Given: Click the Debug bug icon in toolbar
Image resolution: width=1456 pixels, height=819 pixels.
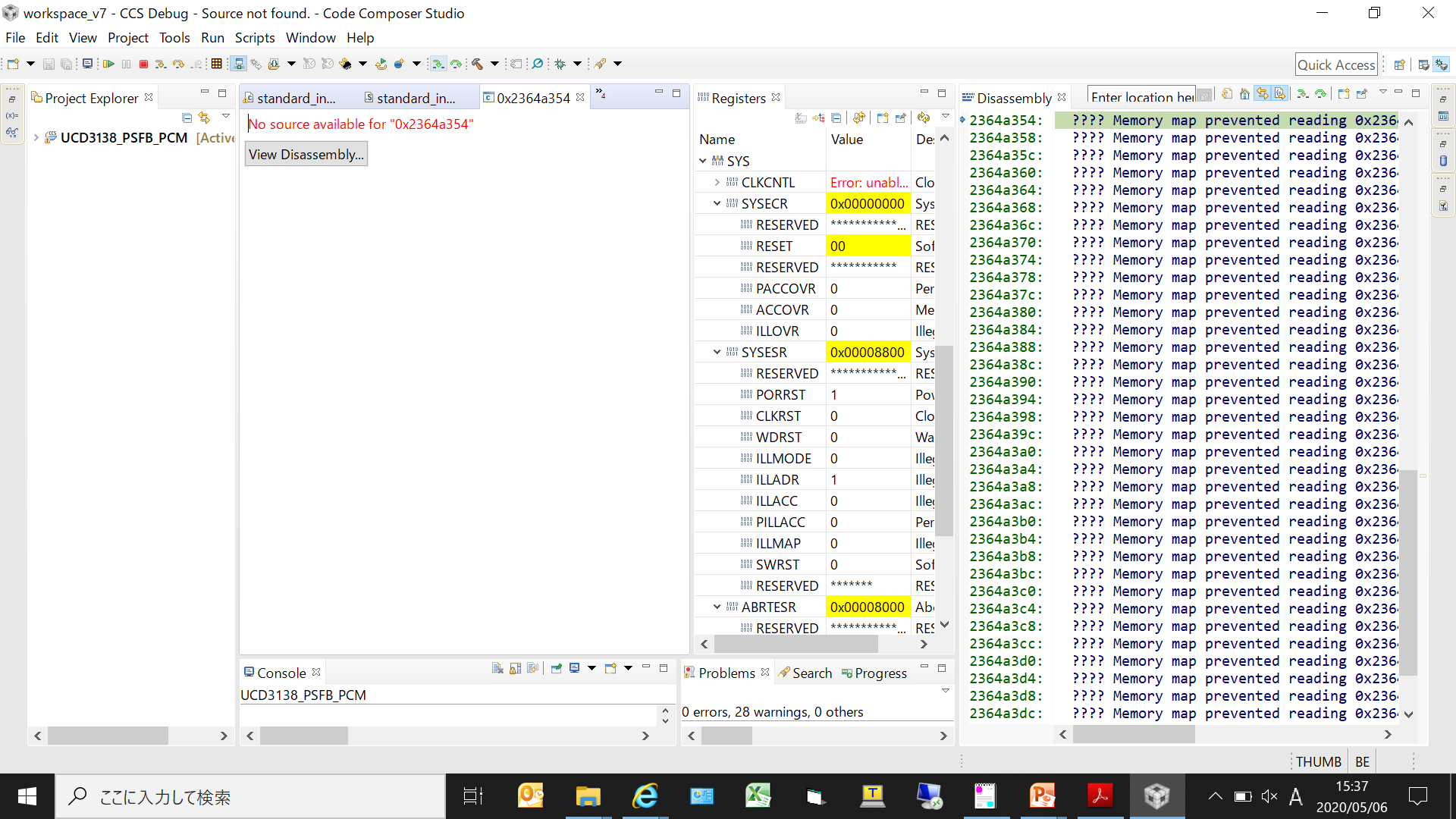Looking at the screenshot, I should (560, 64).
